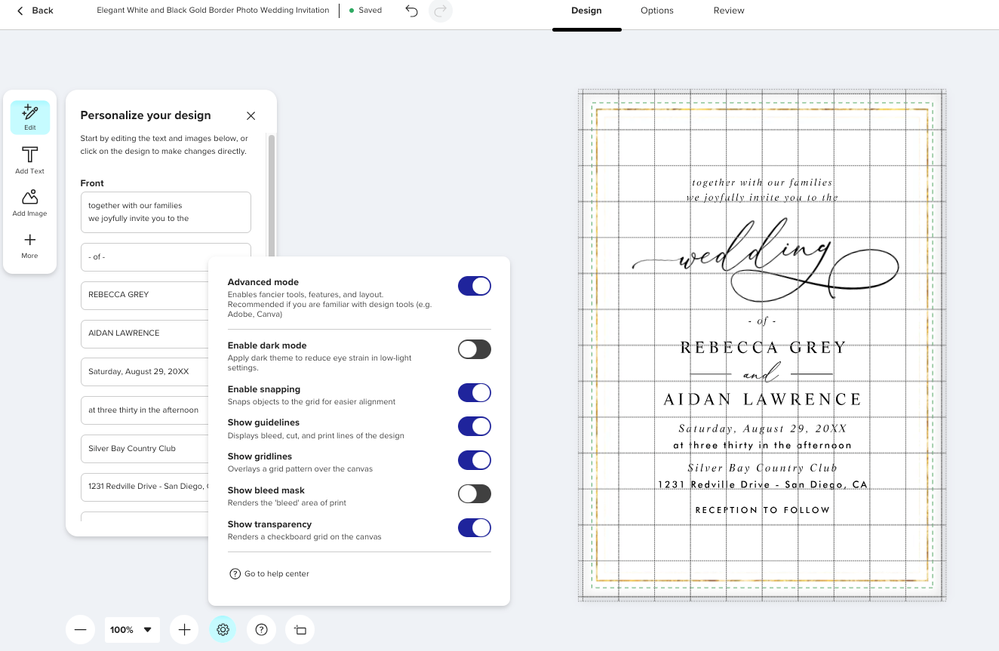Image resolution: width=999 pixels, height=651 pixels.
Task: Enable dark mode toggle
Action: pyautogui.click(x=474, y=349)
